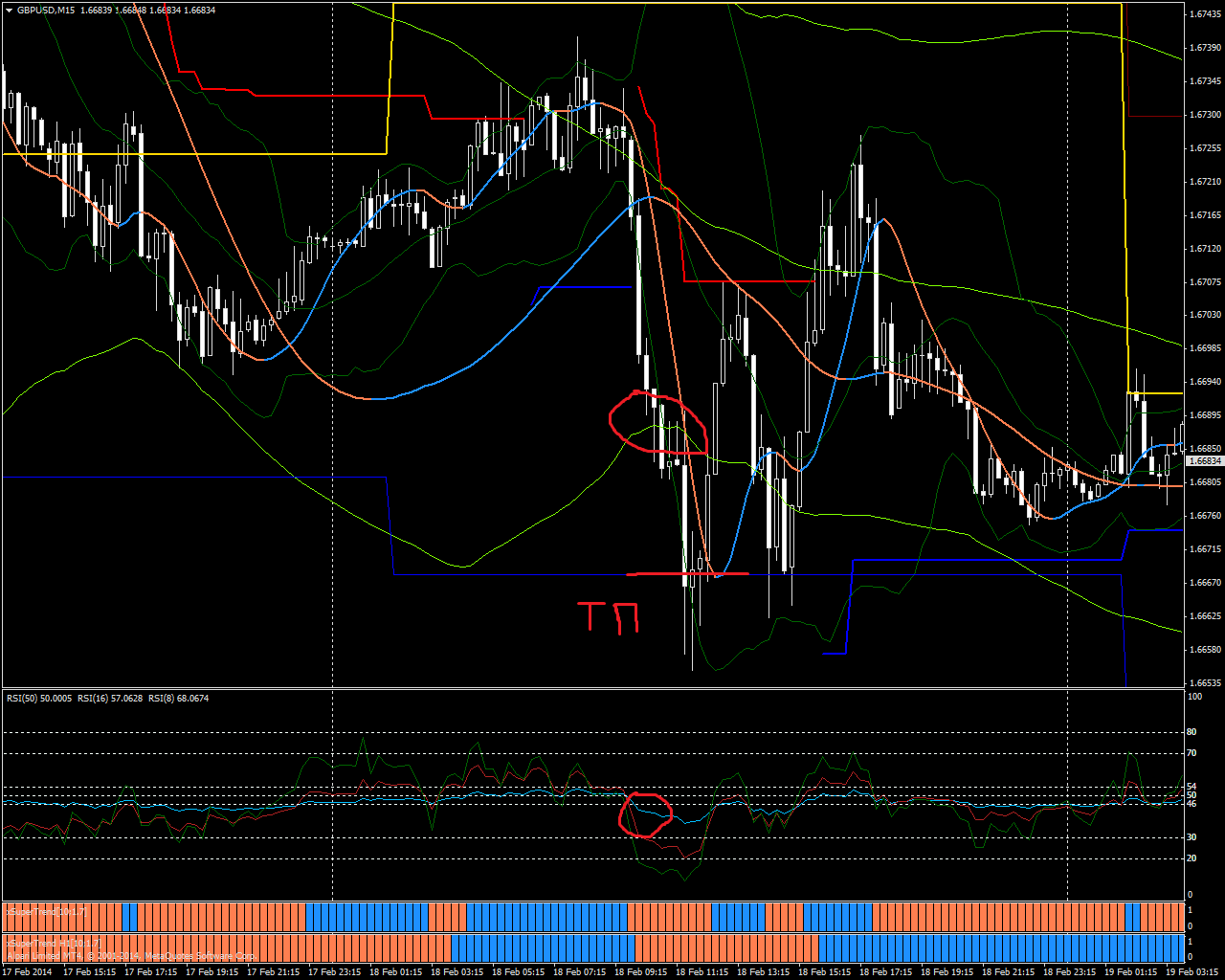This screenshot has width=1225, height=980.
Task: Click the 46 level on RSI scale
Action: (1192, 804)
